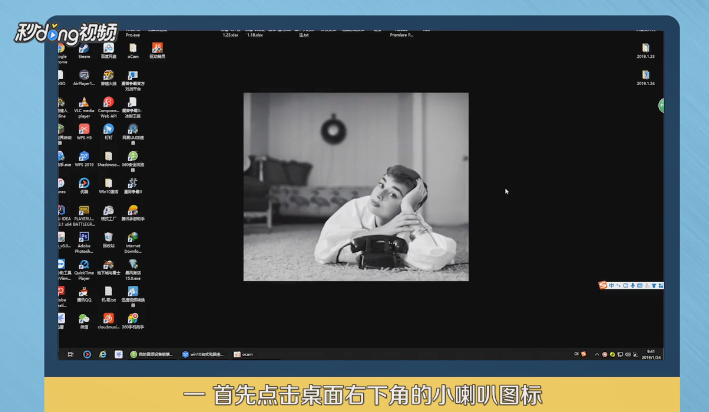Open the Win10 folder on the desktop
The height and width of the screenshot is (412, 709).
pos(108,186)
